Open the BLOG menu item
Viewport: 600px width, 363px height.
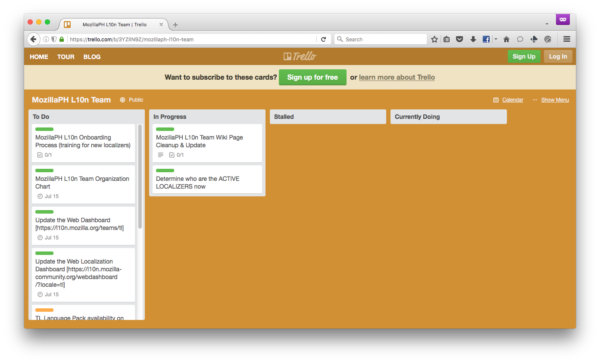coord(92,57)
